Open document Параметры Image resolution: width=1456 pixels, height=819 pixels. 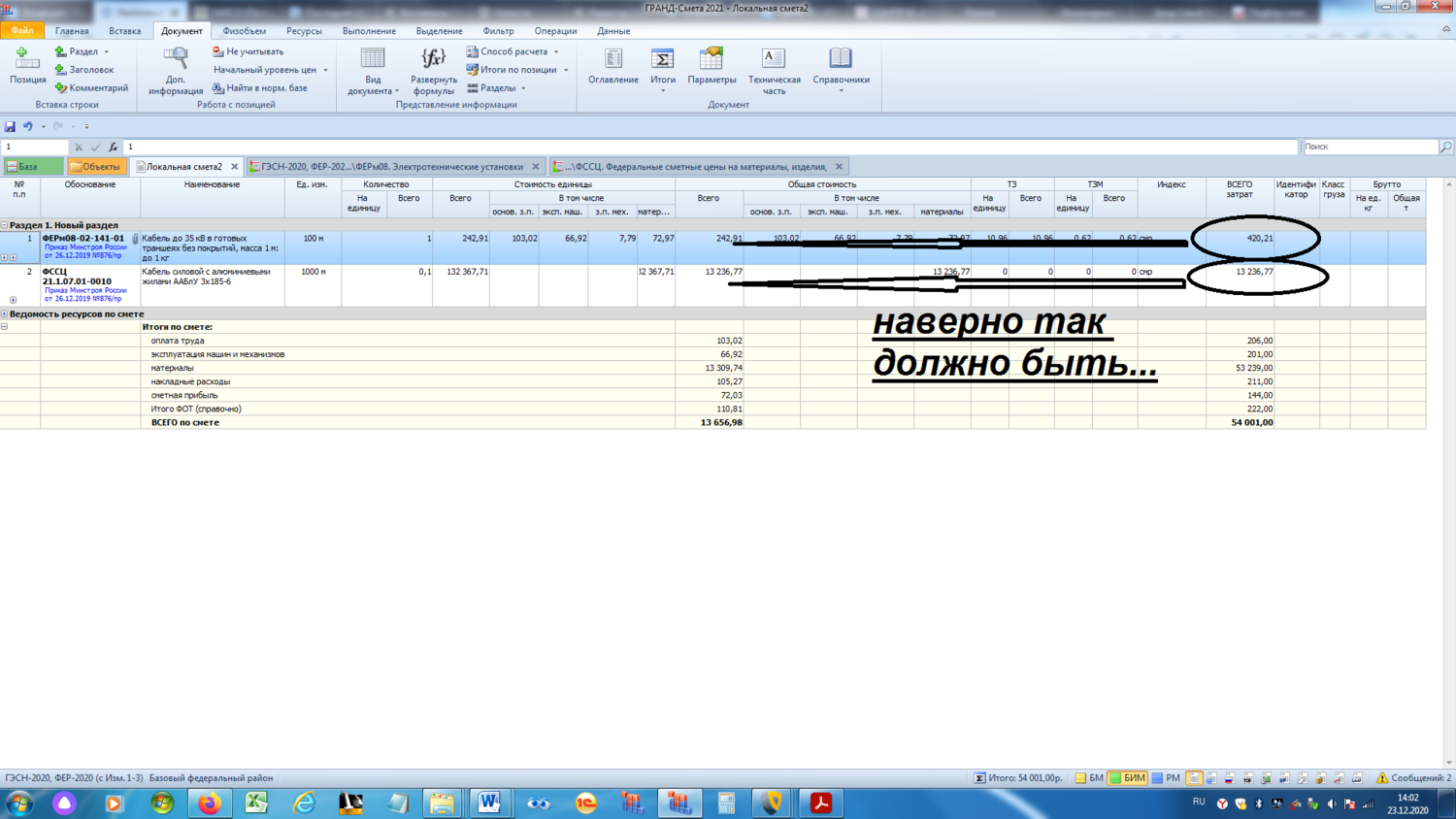coord(711,66)
